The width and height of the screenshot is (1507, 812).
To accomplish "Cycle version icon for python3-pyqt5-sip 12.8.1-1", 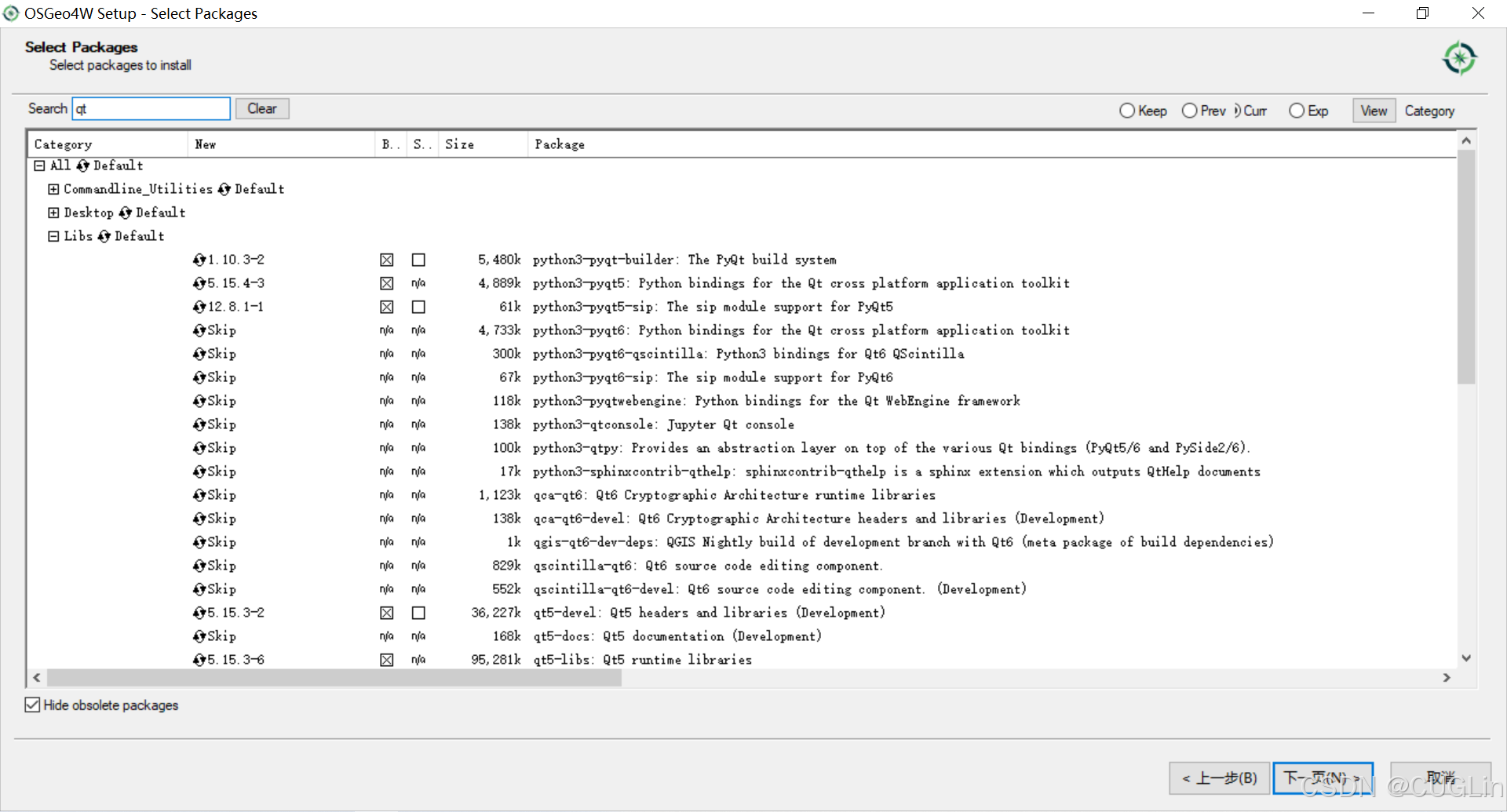I will [x=199, y=307].
